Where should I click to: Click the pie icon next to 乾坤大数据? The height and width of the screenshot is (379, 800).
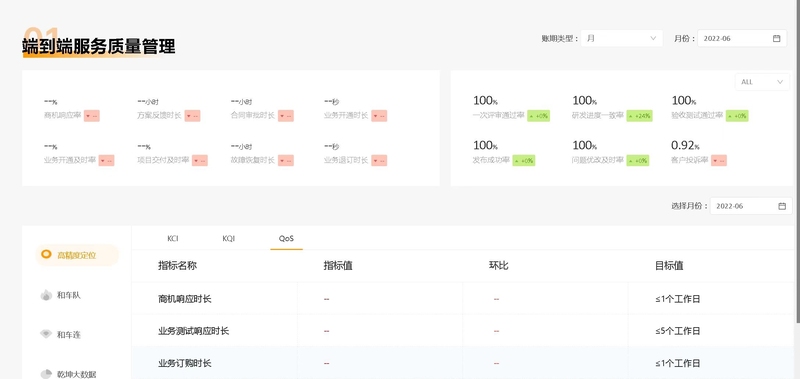point(46,374)
